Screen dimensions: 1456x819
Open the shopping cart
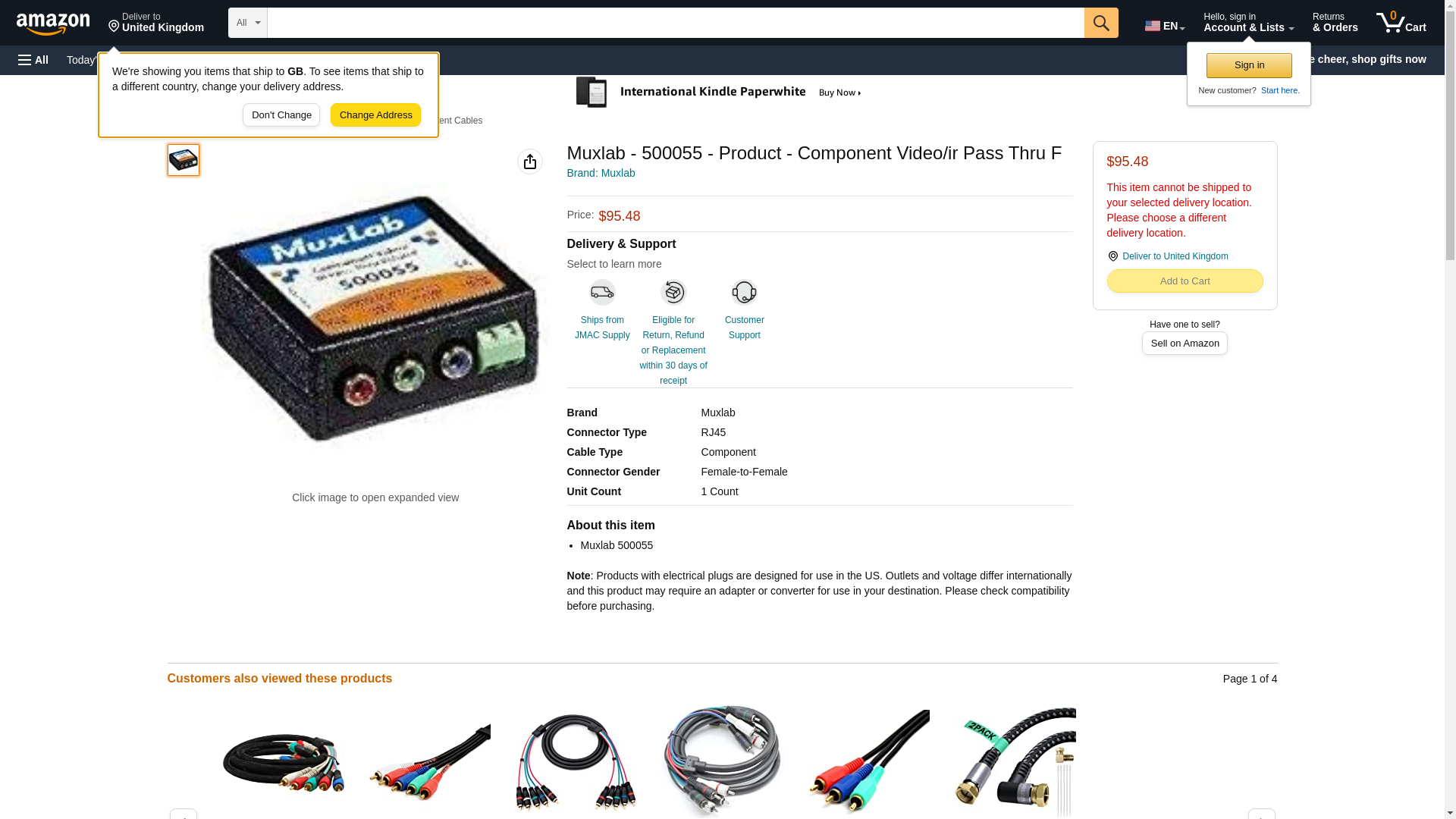pos(1401,22)
